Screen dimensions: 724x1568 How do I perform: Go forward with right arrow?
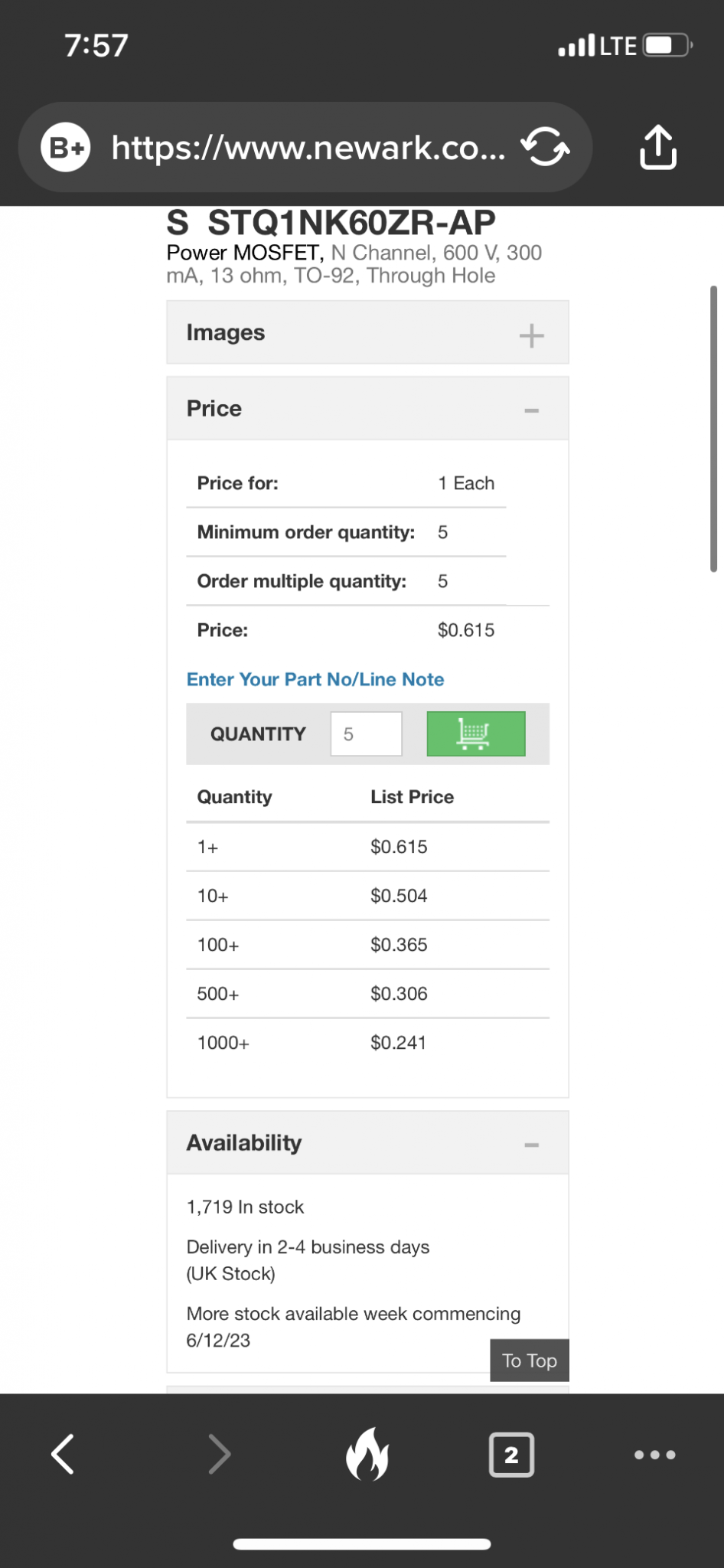coord(219,1454)
